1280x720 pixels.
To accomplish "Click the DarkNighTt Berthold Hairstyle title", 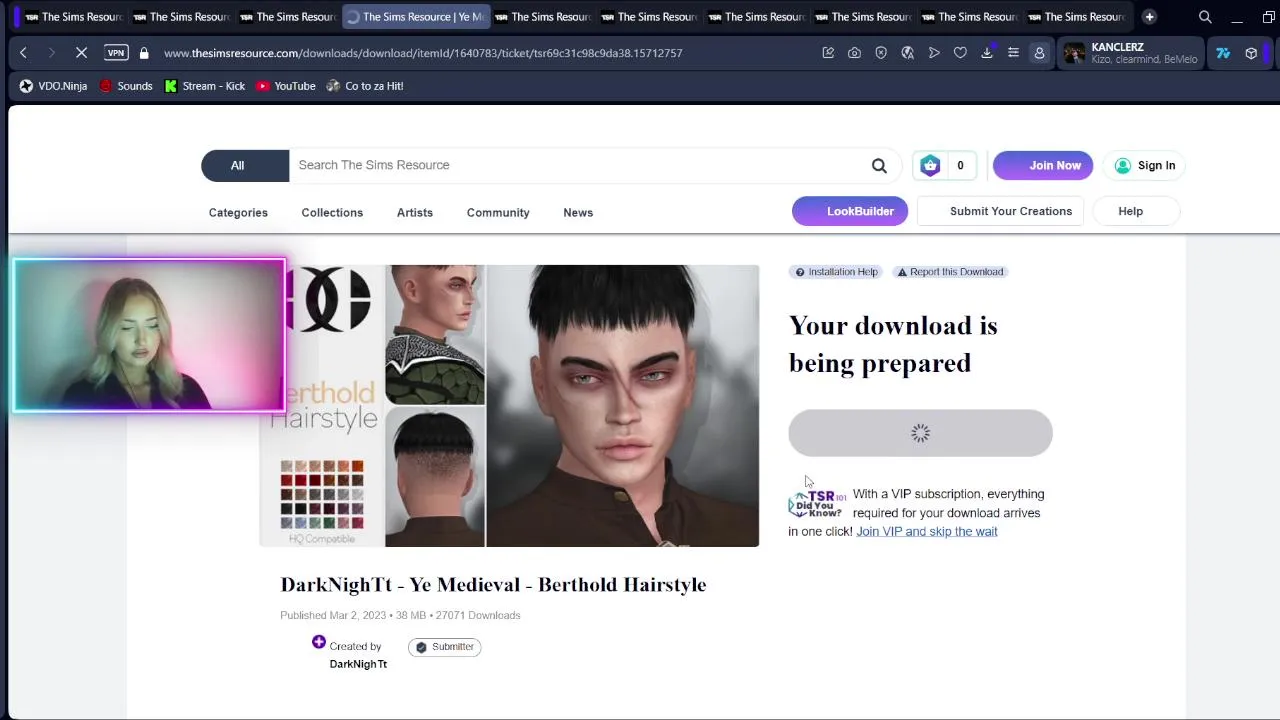I will tap(493, 585).
